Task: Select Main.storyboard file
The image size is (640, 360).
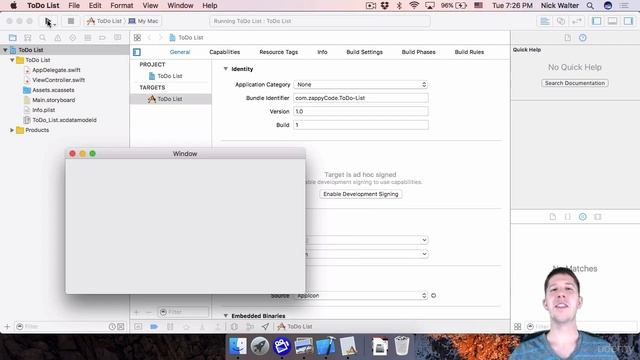Action: click(53, 100)
